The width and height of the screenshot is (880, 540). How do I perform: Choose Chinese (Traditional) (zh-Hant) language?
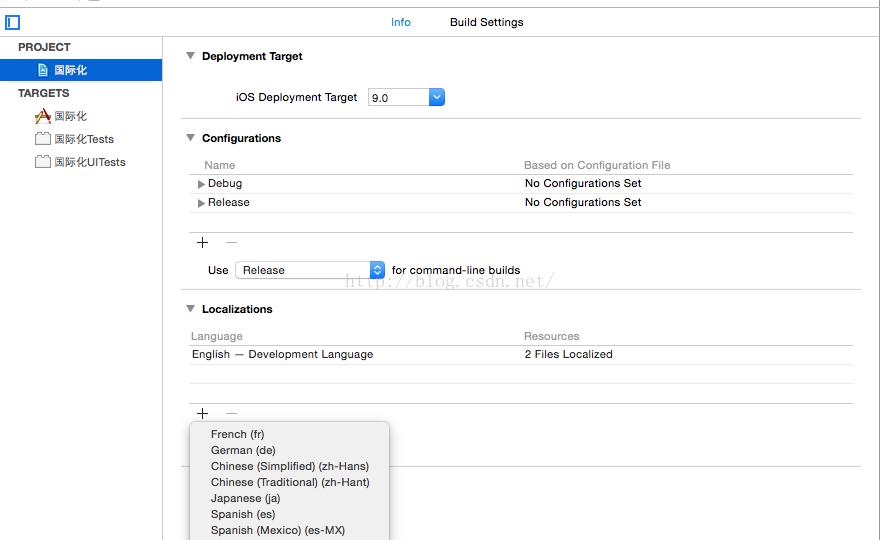tap(290, 482)
